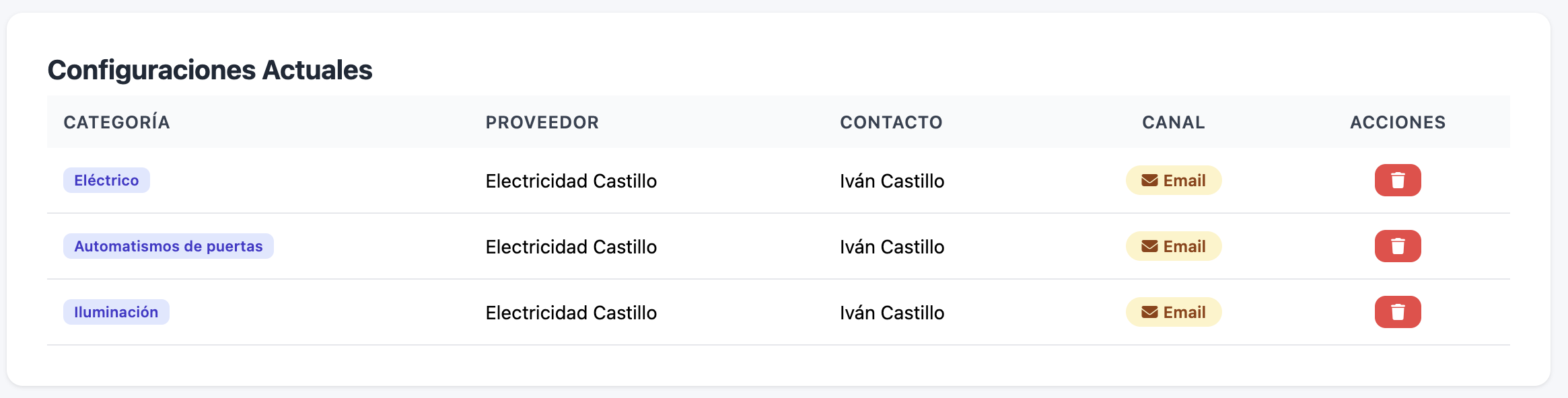
Task: Select the Eléctrico category badge
Action: click(x=106, y=180)
